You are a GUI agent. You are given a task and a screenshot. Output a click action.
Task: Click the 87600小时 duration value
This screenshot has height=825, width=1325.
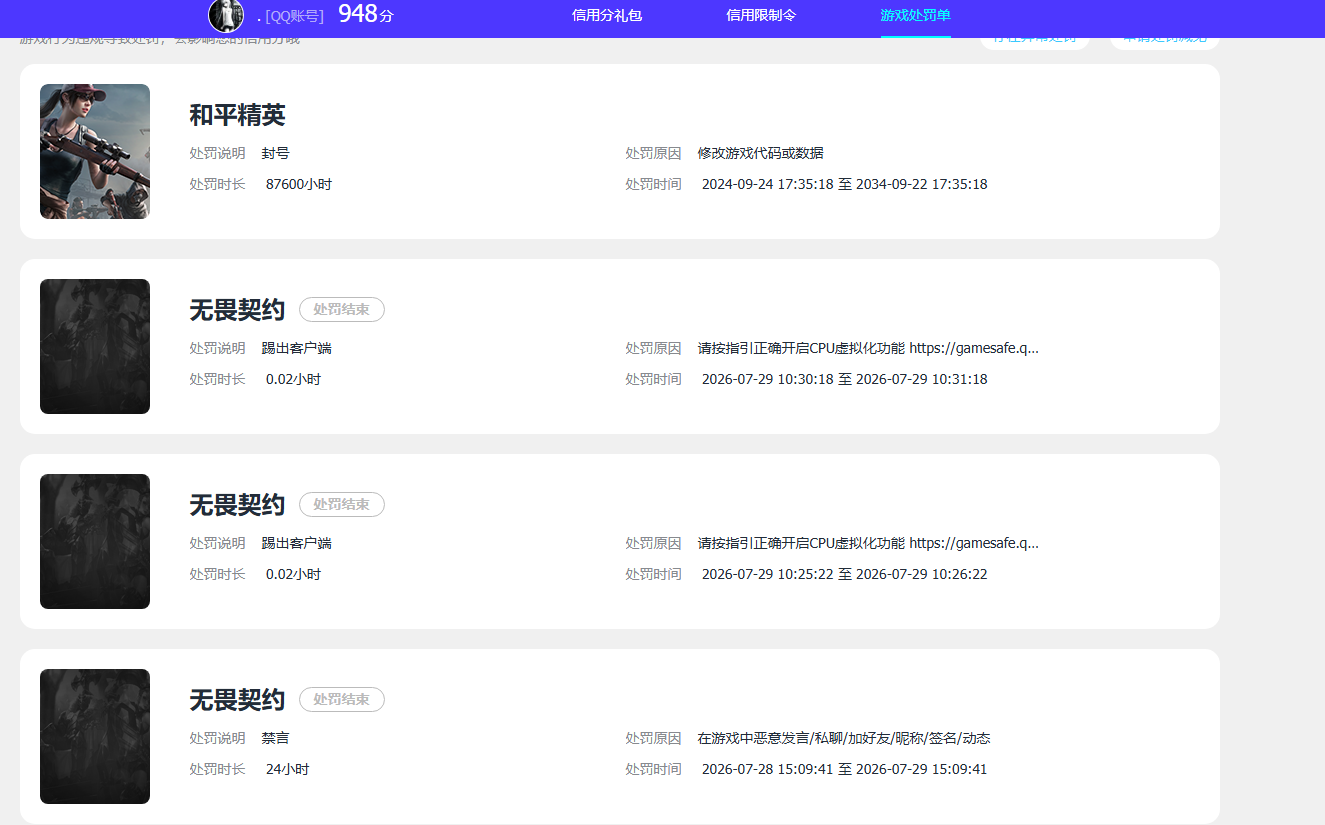point(299,184)
